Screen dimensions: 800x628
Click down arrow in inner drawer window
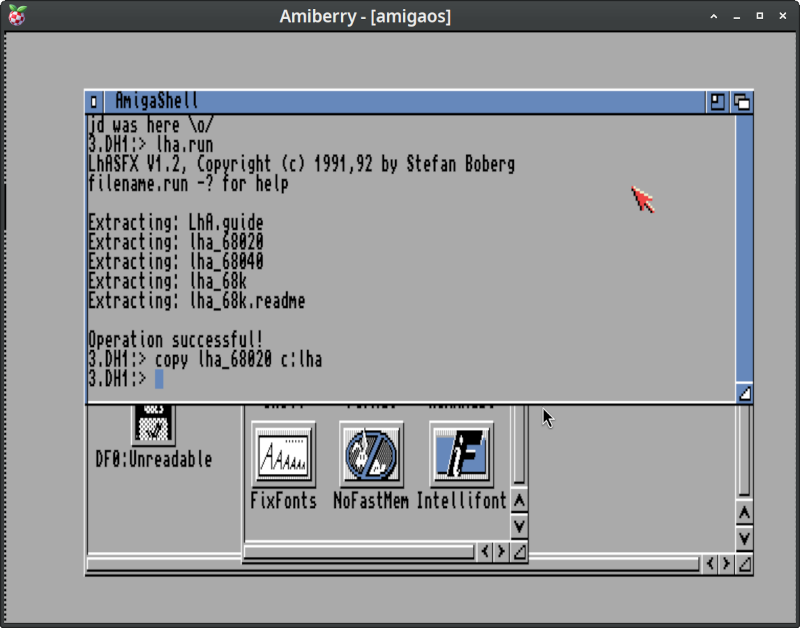519,526
